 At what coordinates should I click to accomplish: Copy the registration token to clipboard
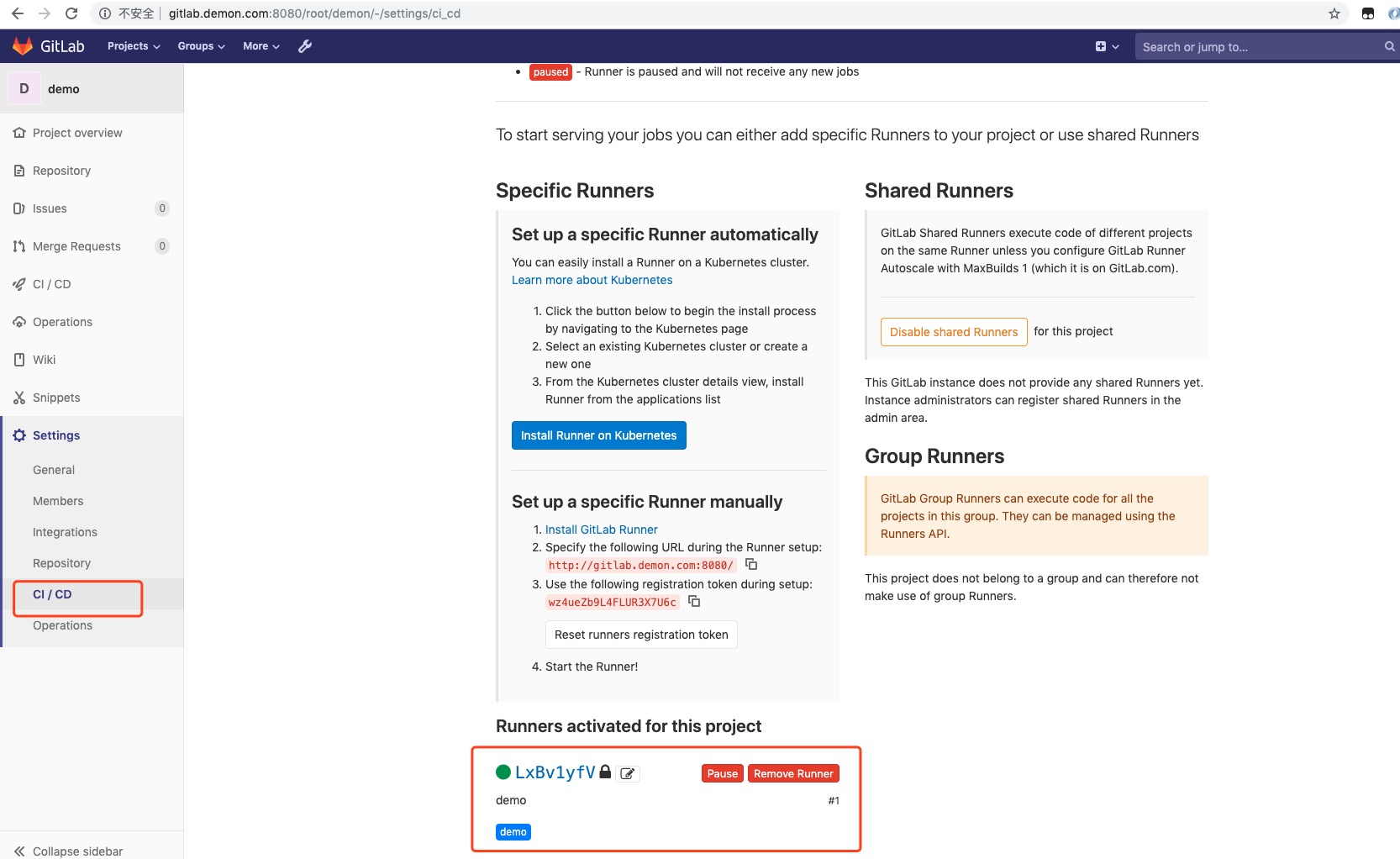pyautogui.click(x=694, y=601)
